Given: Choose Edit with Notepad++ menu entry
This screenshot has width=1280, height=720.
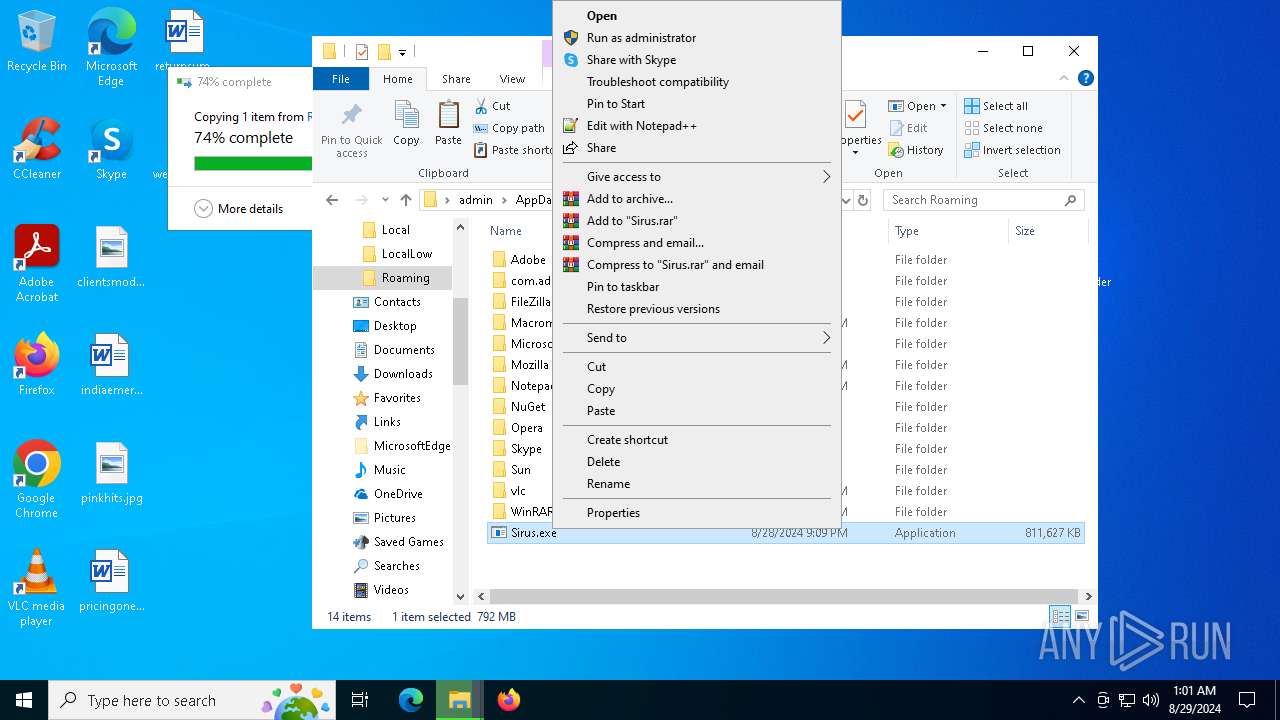Looking at the screenshot, I should pyautogui.click(x=696, y=126).
